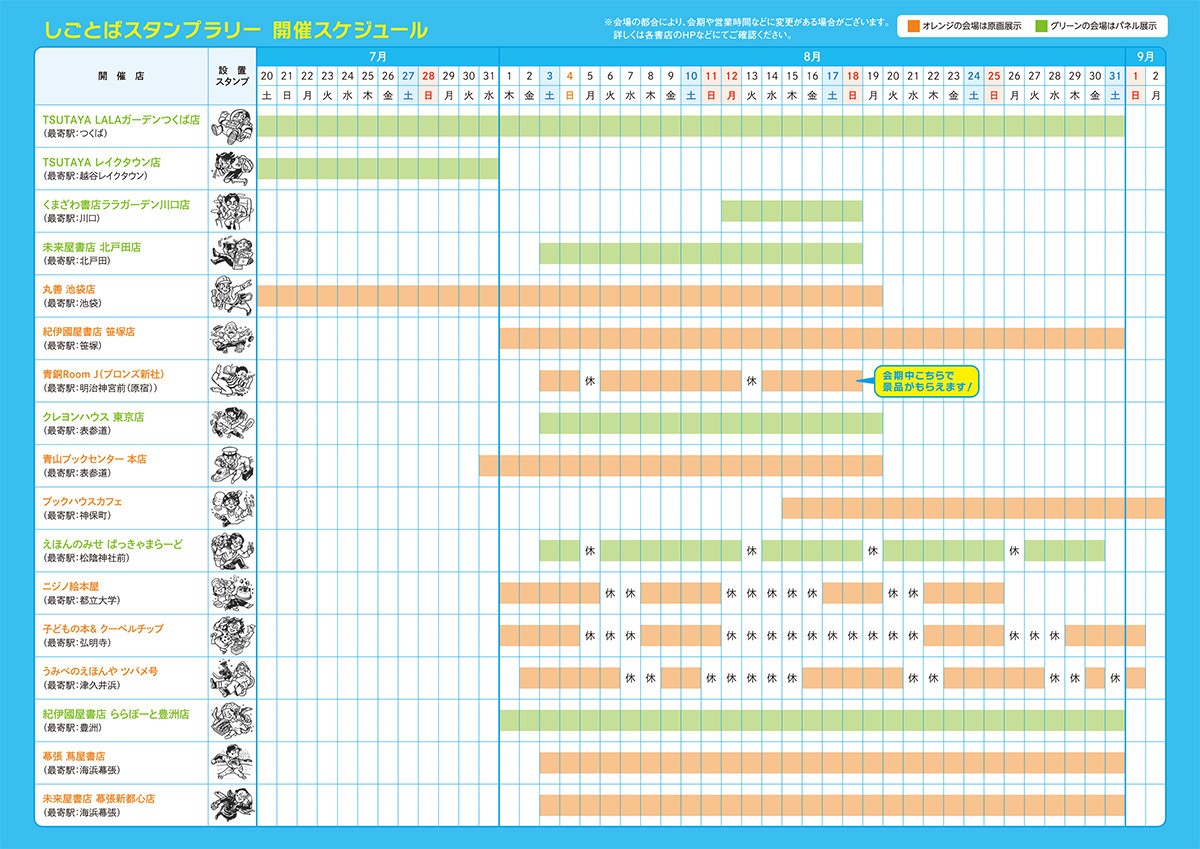Click the date 11 in the August header

[x=711, y=76]
